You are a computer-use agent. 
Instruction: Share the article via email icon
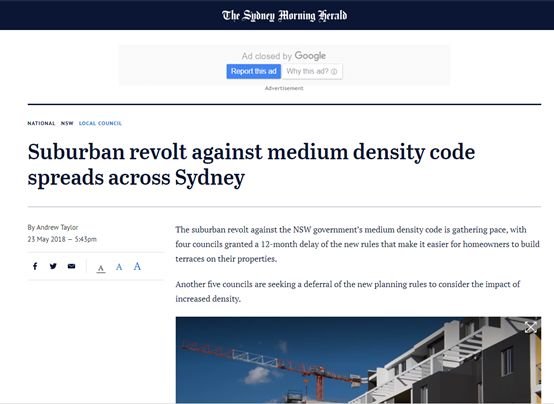click(71, 266)
